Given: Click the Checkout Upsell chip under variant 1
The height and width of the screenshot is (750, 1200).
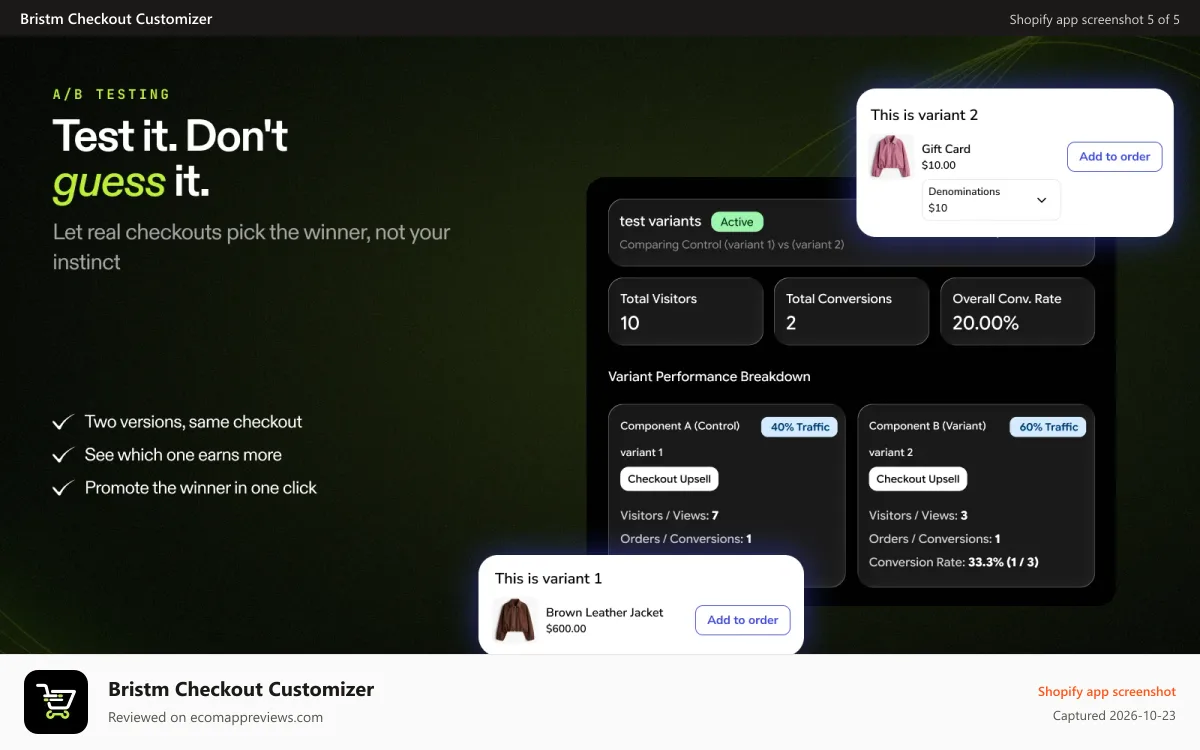Looking at the screenshot, I should [669, 479].
